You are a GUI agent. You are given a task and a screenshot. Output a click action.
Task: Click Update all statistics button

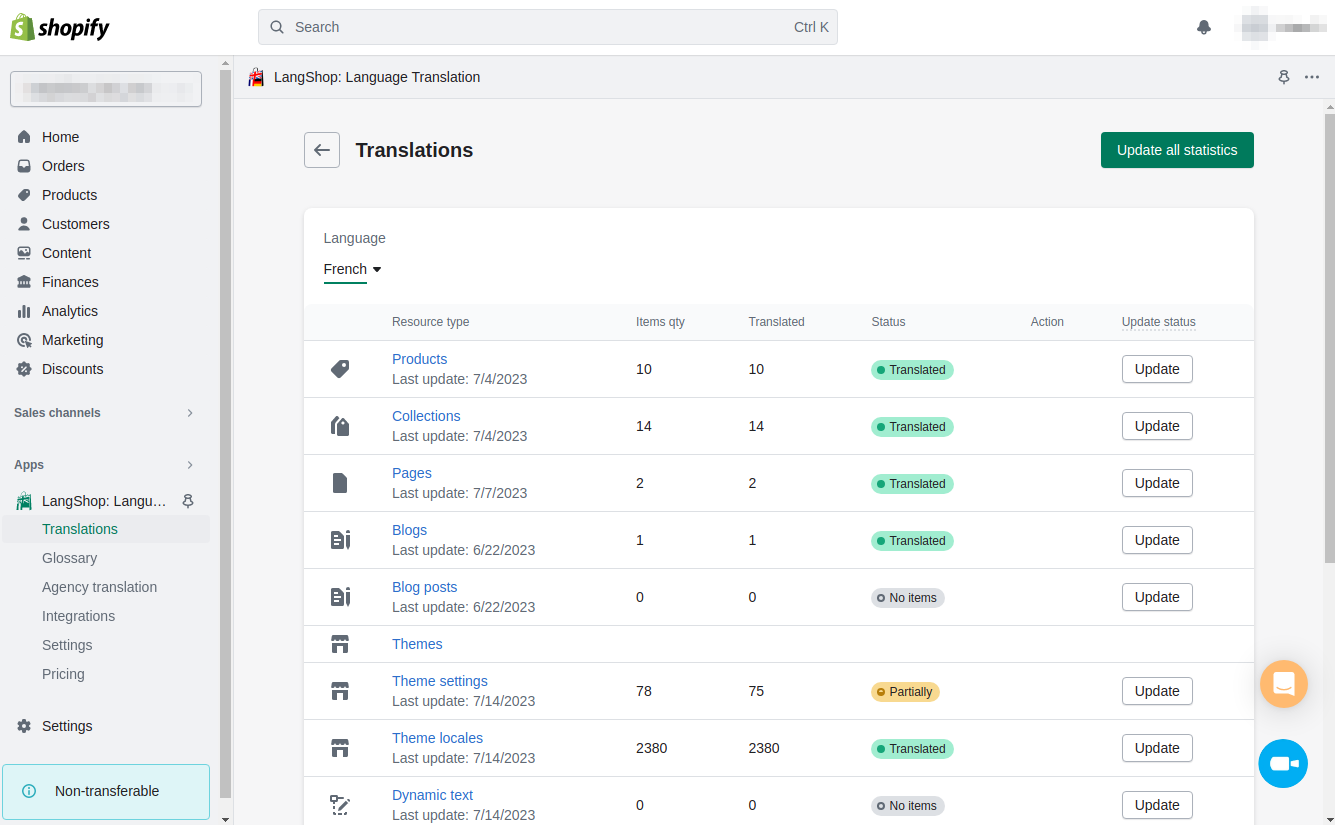[1177, 150]
